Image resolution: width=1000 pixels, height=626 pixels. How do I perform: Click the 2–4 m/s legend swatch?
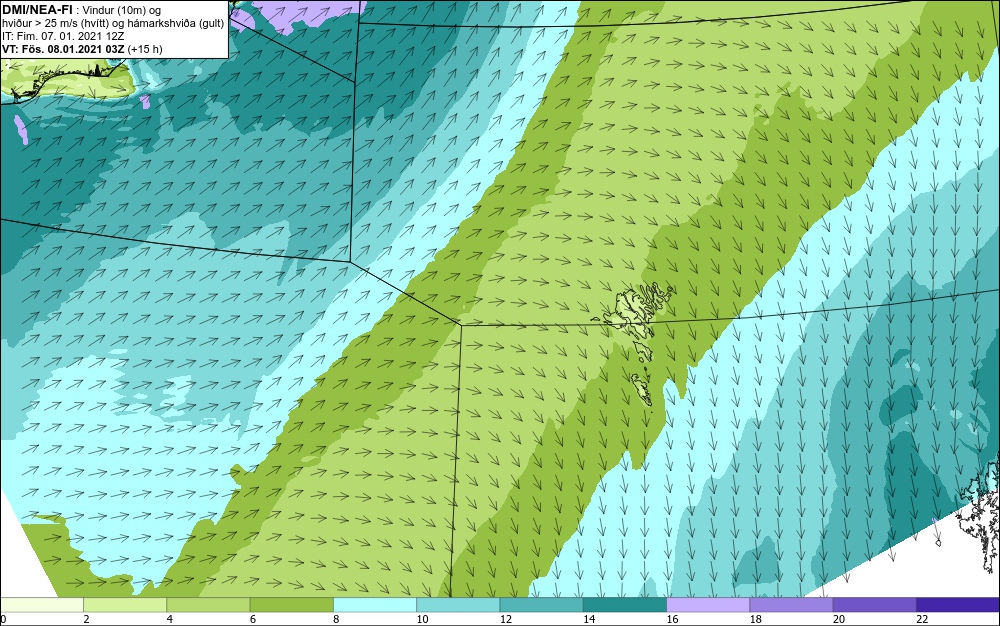point(125,605)
